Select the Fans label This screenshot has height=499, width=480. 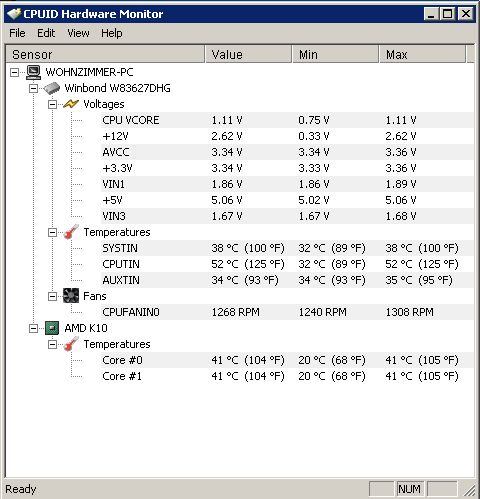click(x=95, y=296)
